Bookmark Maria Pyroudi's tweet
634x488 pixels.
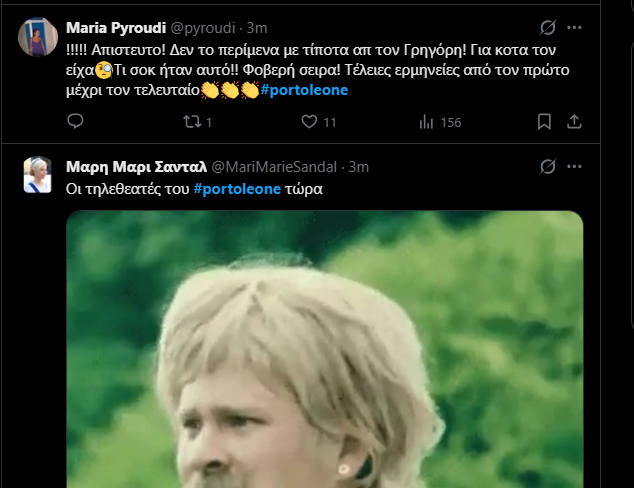pos(544,122)
